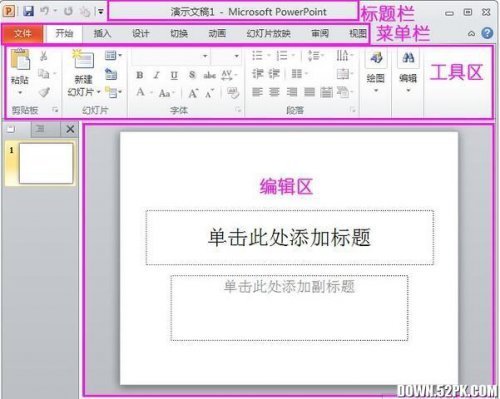Switch to the 动画 (Animations) tab
500x399 pixels.
click(217, 33)
